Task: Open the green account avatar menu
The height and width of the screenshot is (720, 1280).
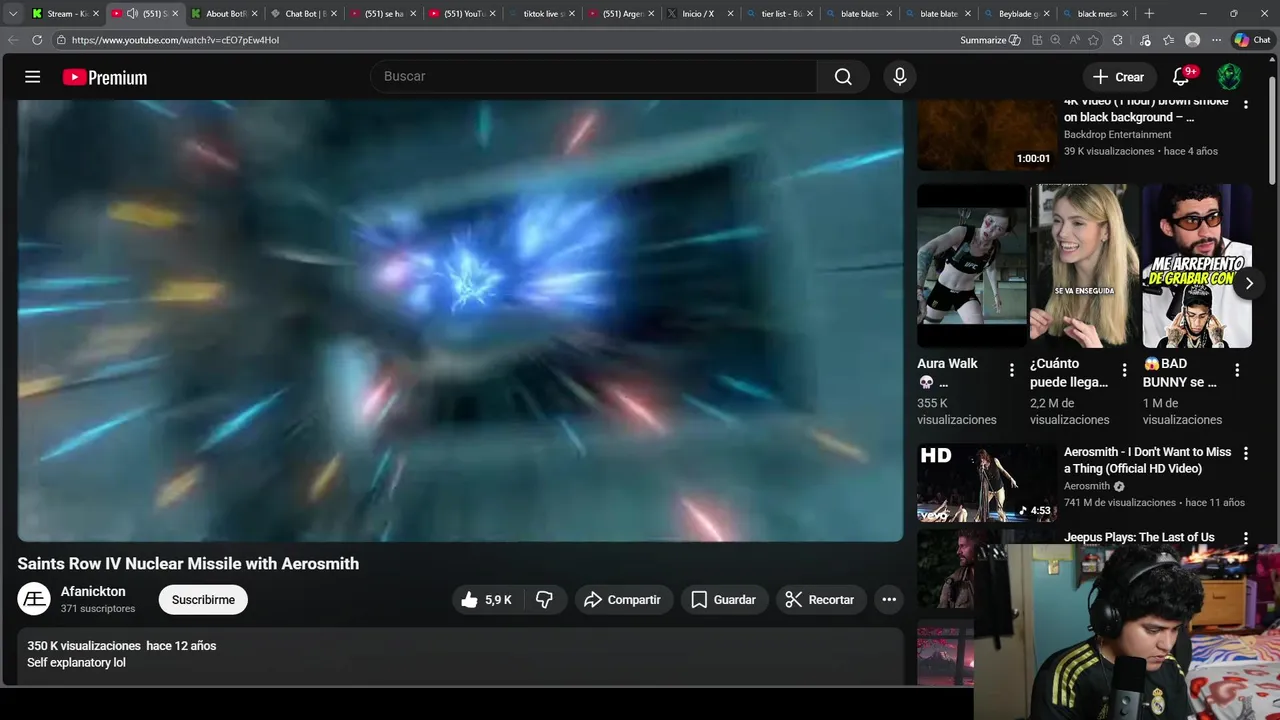Action: coord(1229,77)
